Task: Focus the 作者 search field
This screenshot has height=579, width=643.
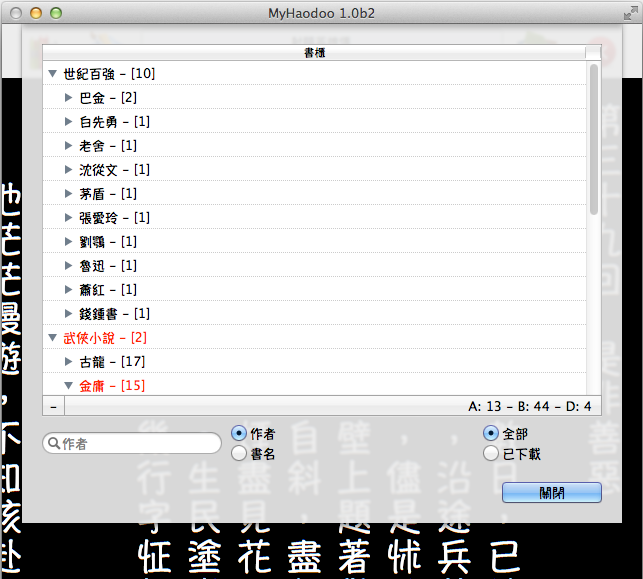Action: (x=132, y=443)
